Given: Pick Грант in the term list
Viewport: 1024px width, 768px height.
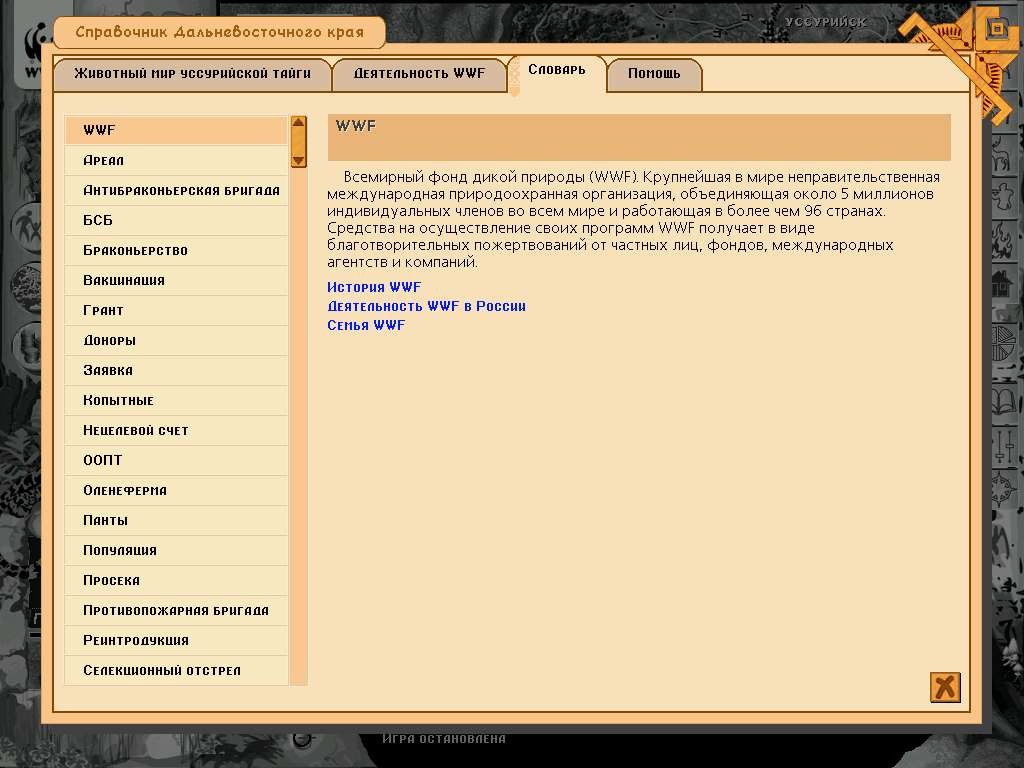Looking at the screenshot, I should (x=176, y=310).
